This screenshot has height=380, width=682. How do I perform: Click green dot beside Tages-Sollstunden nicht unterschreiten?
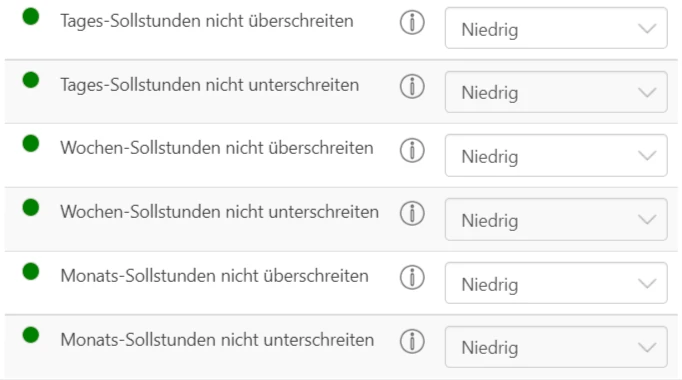tap(31, 80)
